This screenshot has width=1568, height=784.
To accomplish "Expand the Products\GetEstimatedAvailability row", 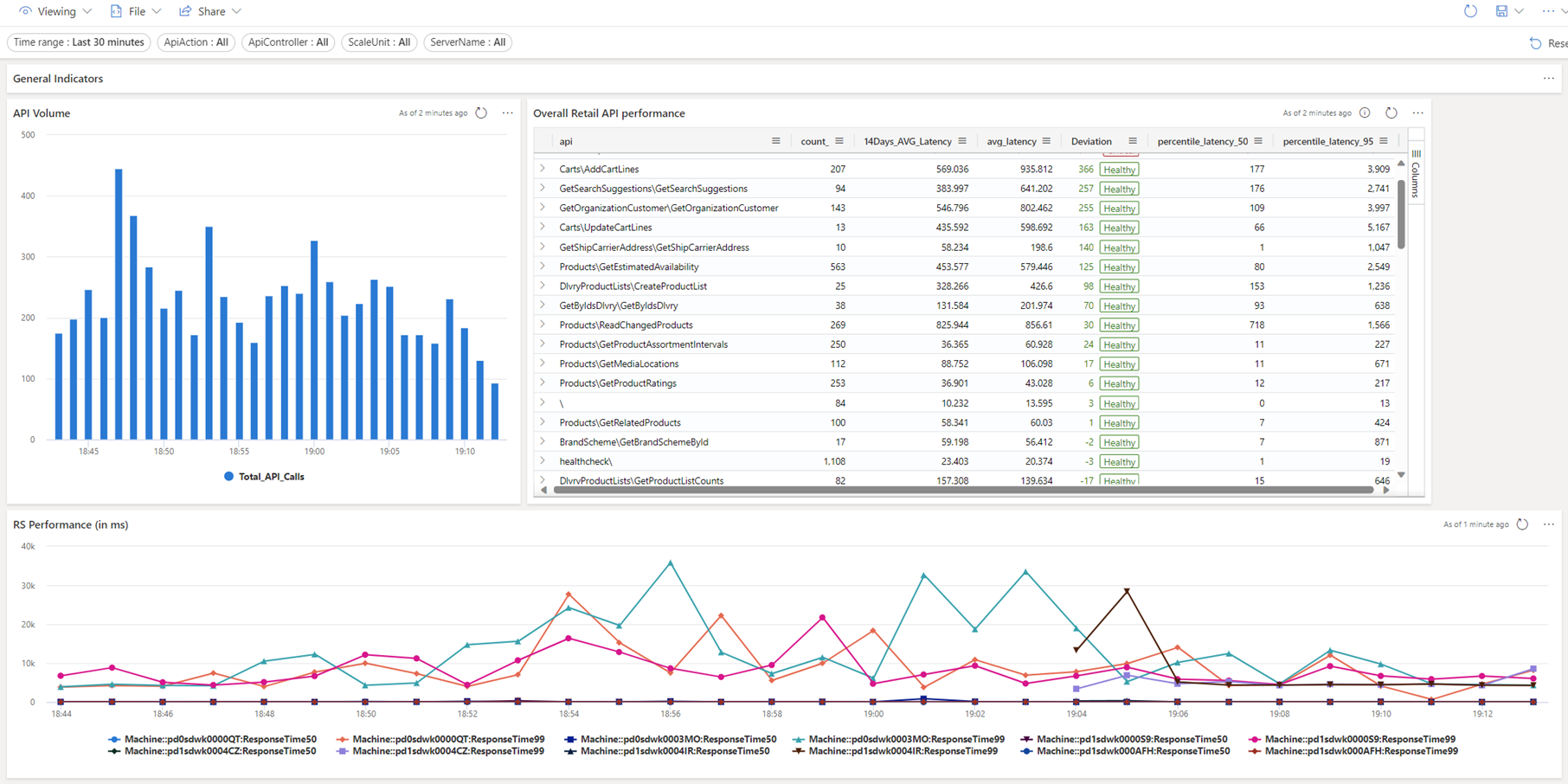I will pyautogui.click(x=543, y=267).
